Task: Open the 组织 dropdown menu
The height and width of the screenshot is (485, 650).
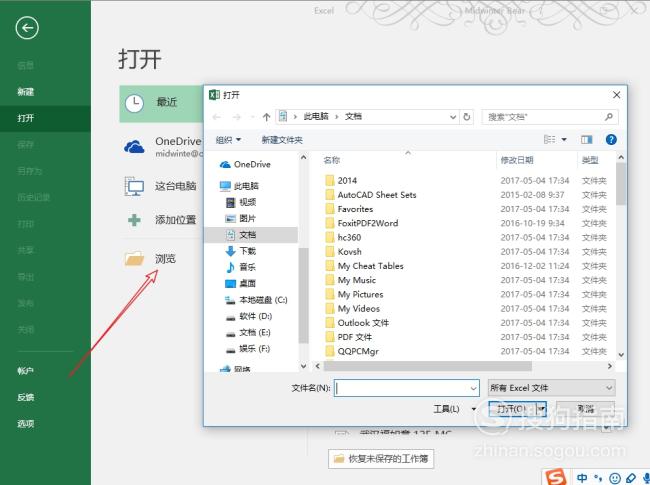Action: click(228, 140)
